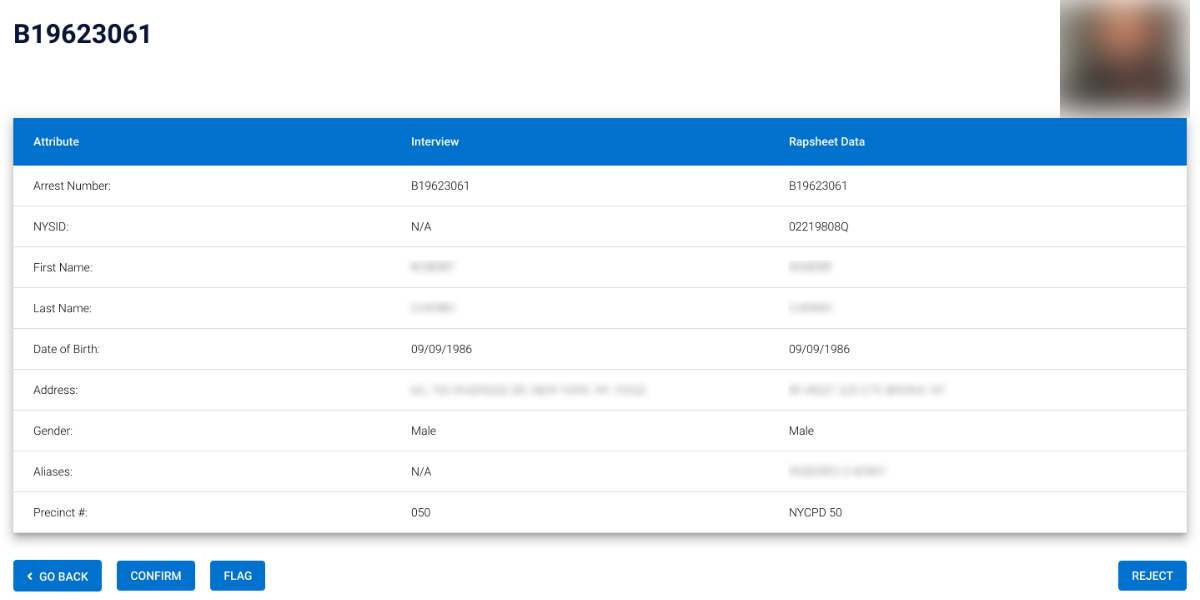The width and height of the screenshot is (1200, 600).
Task: Select the Precinct value 050 under Interview
Action: click(x=421, y=512)
